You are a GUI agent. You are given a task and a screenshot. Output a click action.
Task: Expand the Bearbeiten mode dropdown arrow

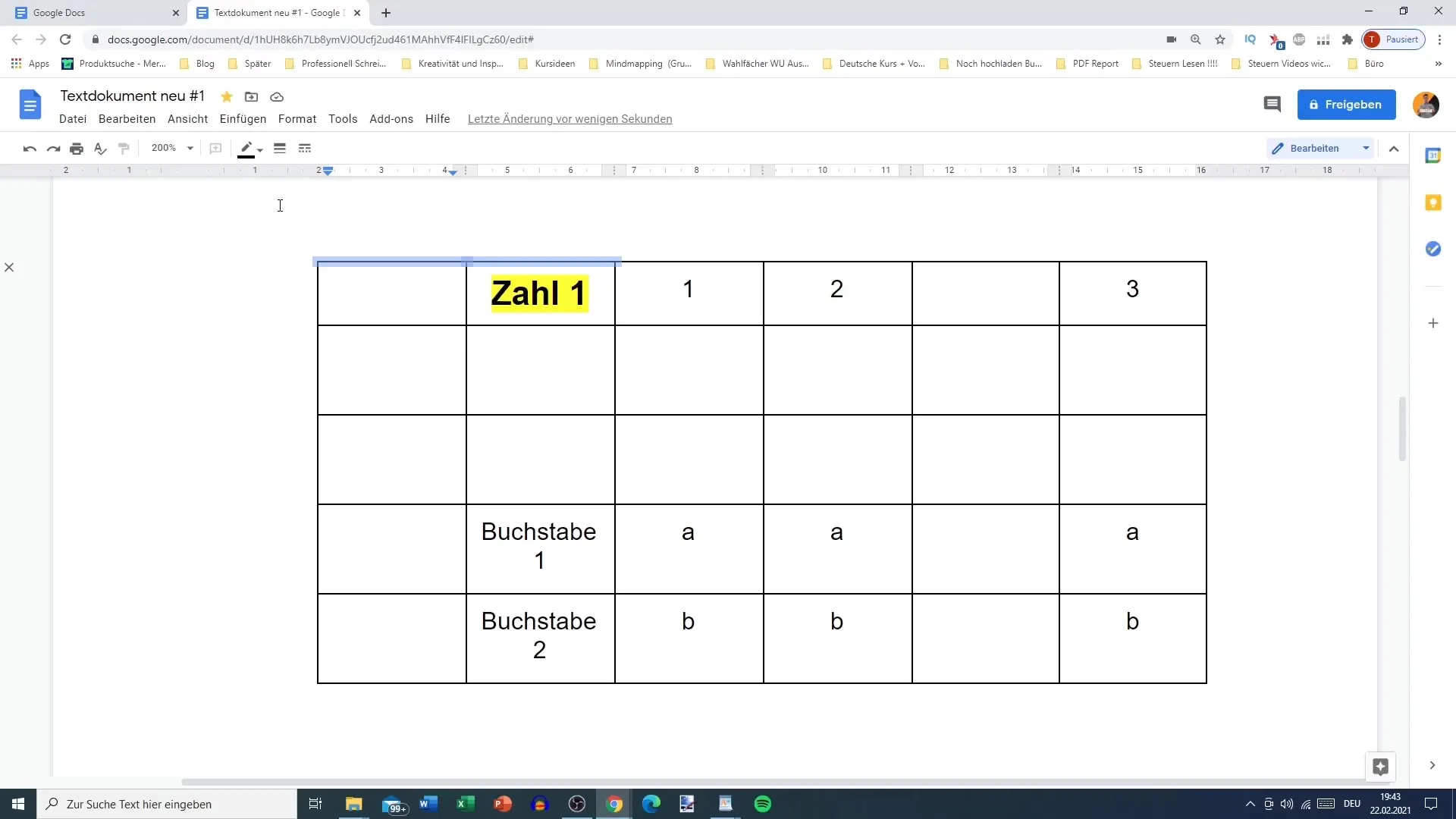click(x=1366, y=148)
